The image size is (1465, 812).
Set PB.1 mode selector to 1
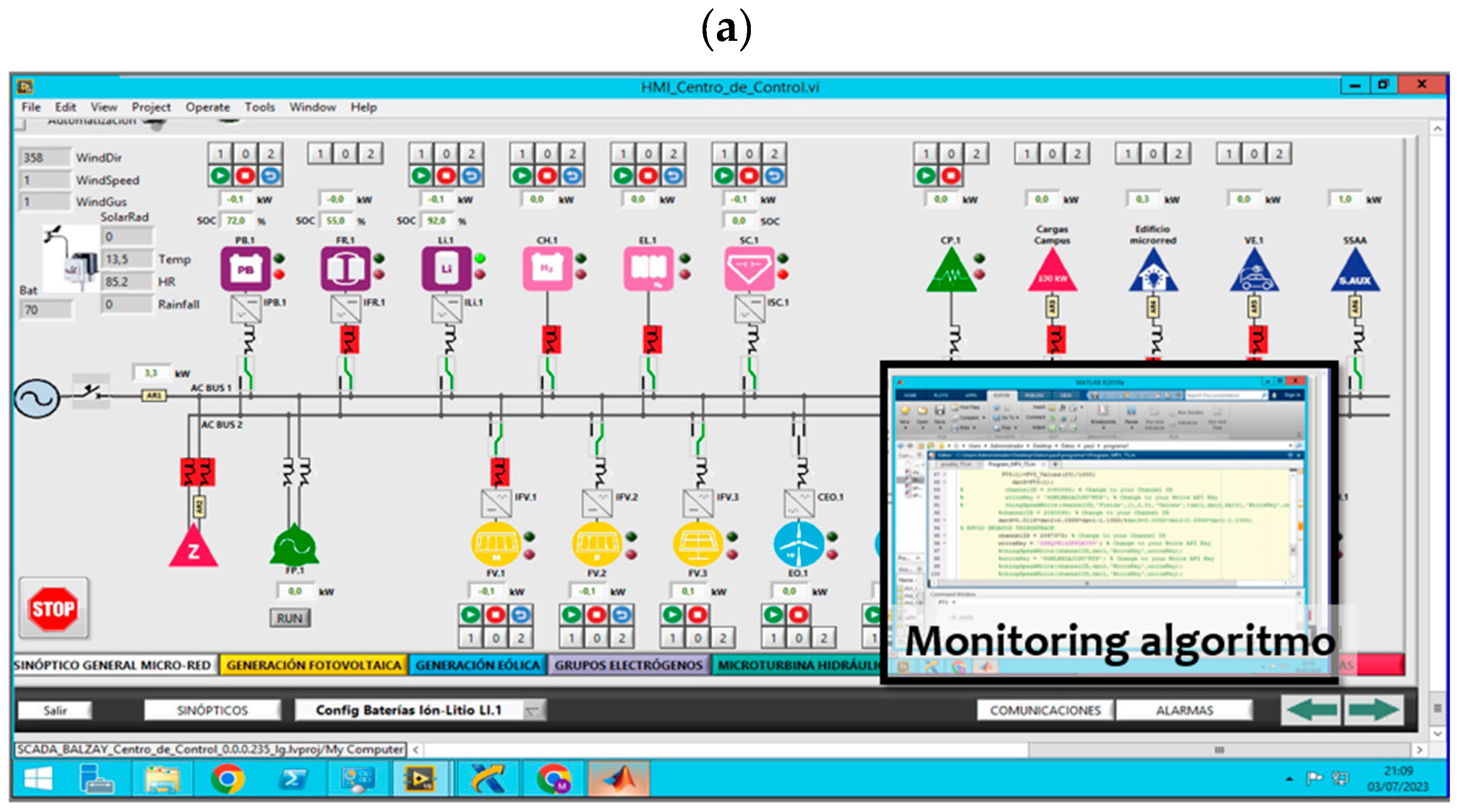[x=220, y=154]
